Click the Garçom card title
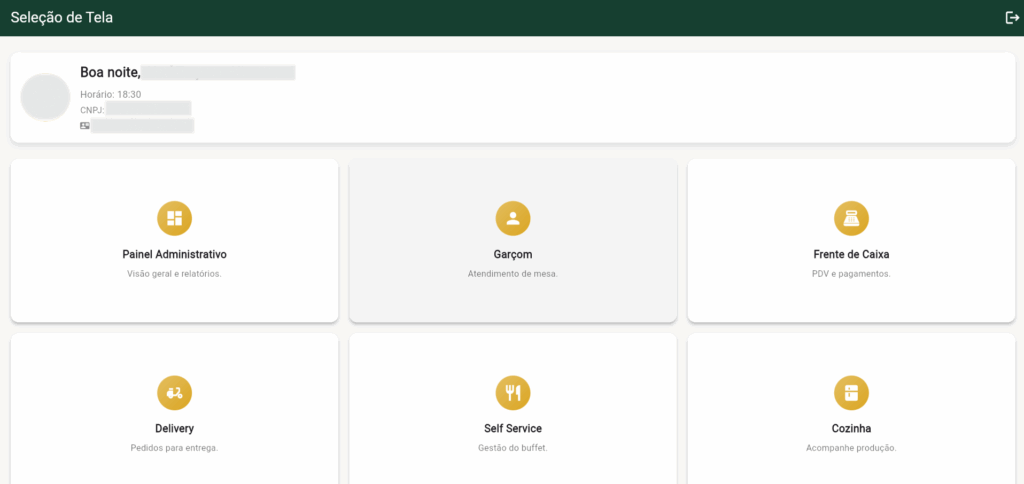 pos(513,254)
